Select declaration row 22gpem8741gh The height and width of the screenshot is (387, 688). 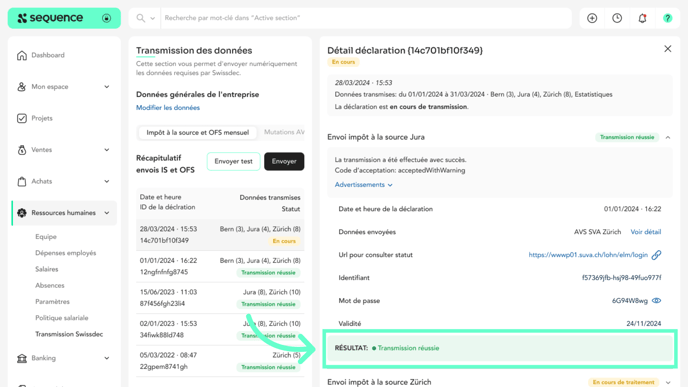(220, 362)
